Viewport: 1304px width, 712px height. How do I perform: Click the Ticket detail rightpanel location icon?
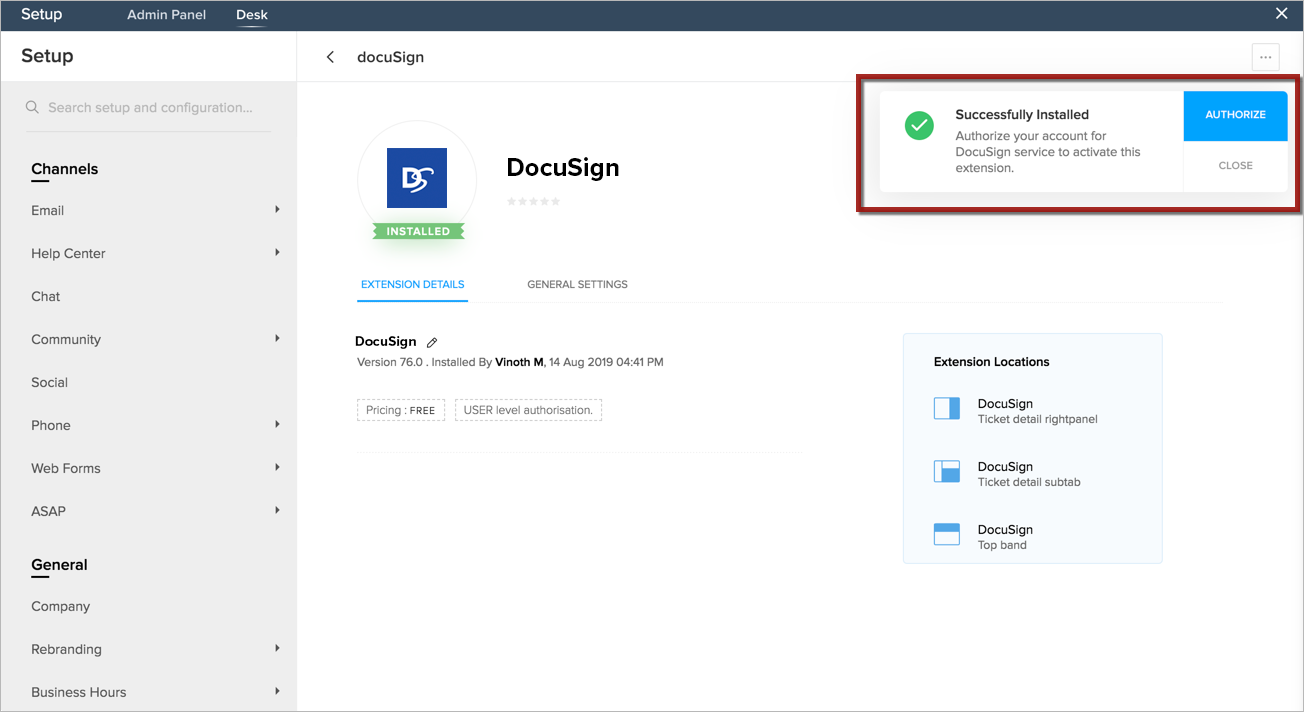pyautogui.click(x=947, y=408)
